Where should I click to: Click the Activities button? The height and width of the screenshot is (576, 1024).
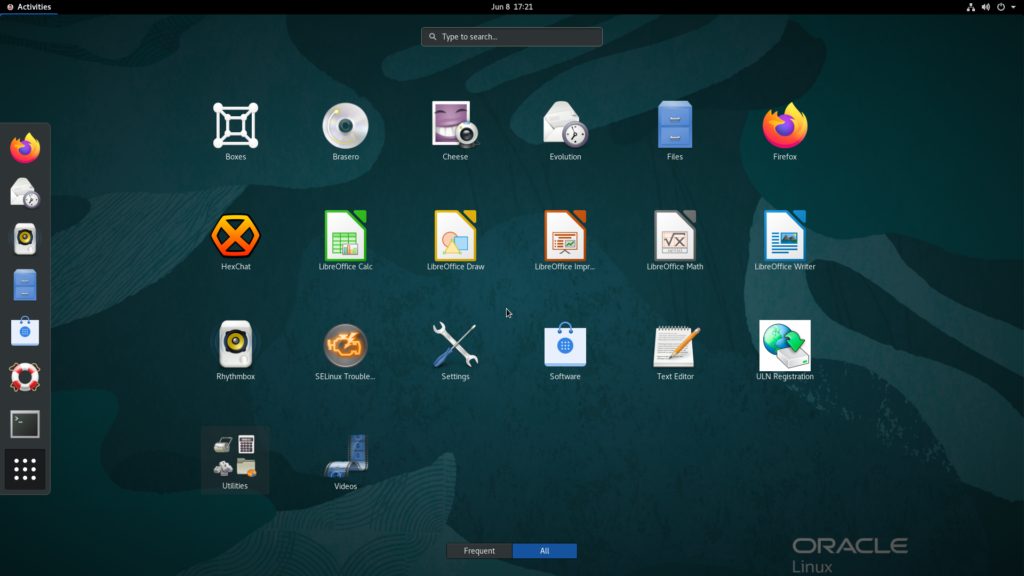28,7
